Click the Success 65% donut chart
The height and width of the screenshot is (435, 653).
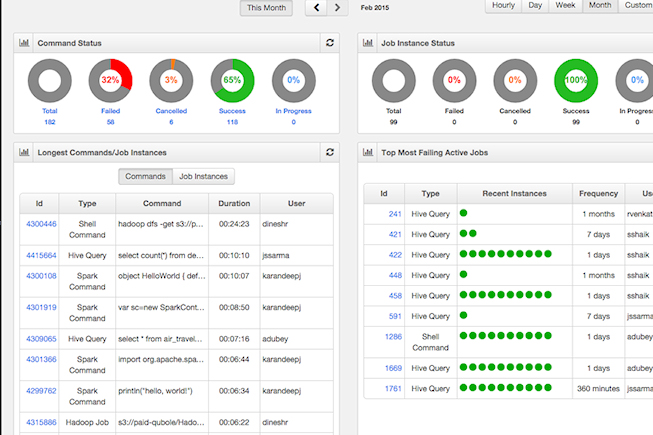tap(232, 79)
